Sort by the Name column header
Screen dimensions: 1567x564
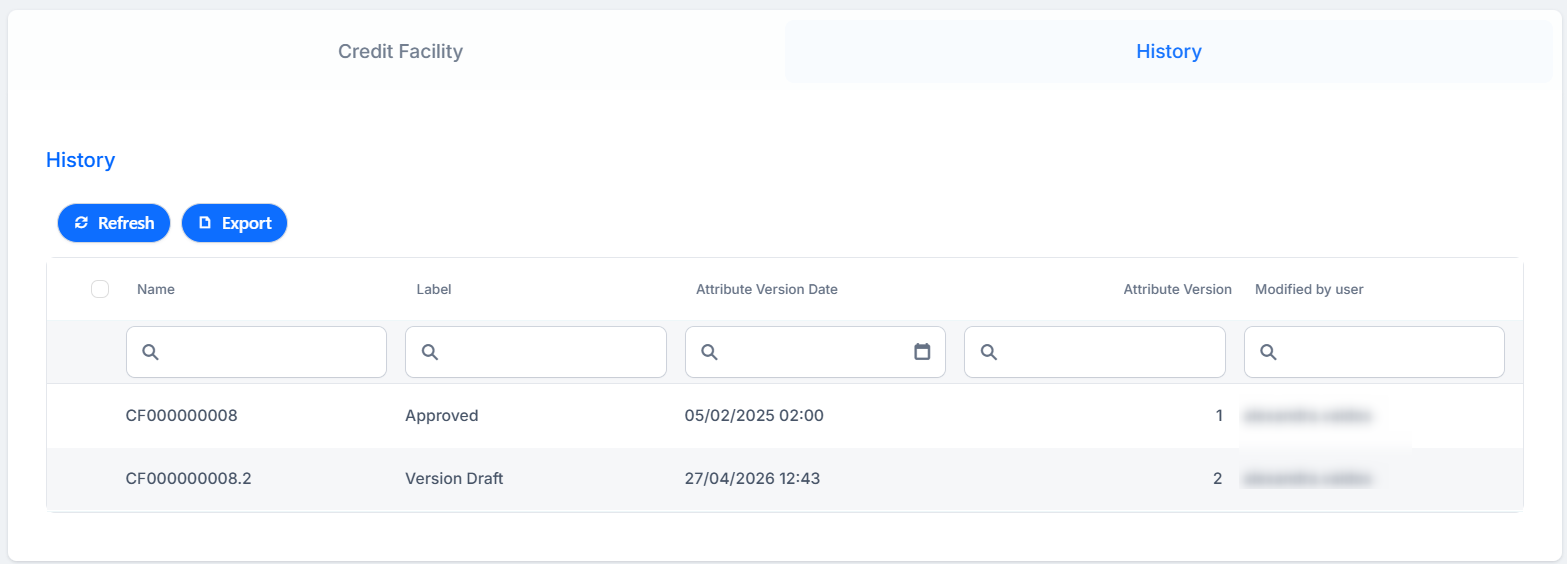click(x=156, y=289)
